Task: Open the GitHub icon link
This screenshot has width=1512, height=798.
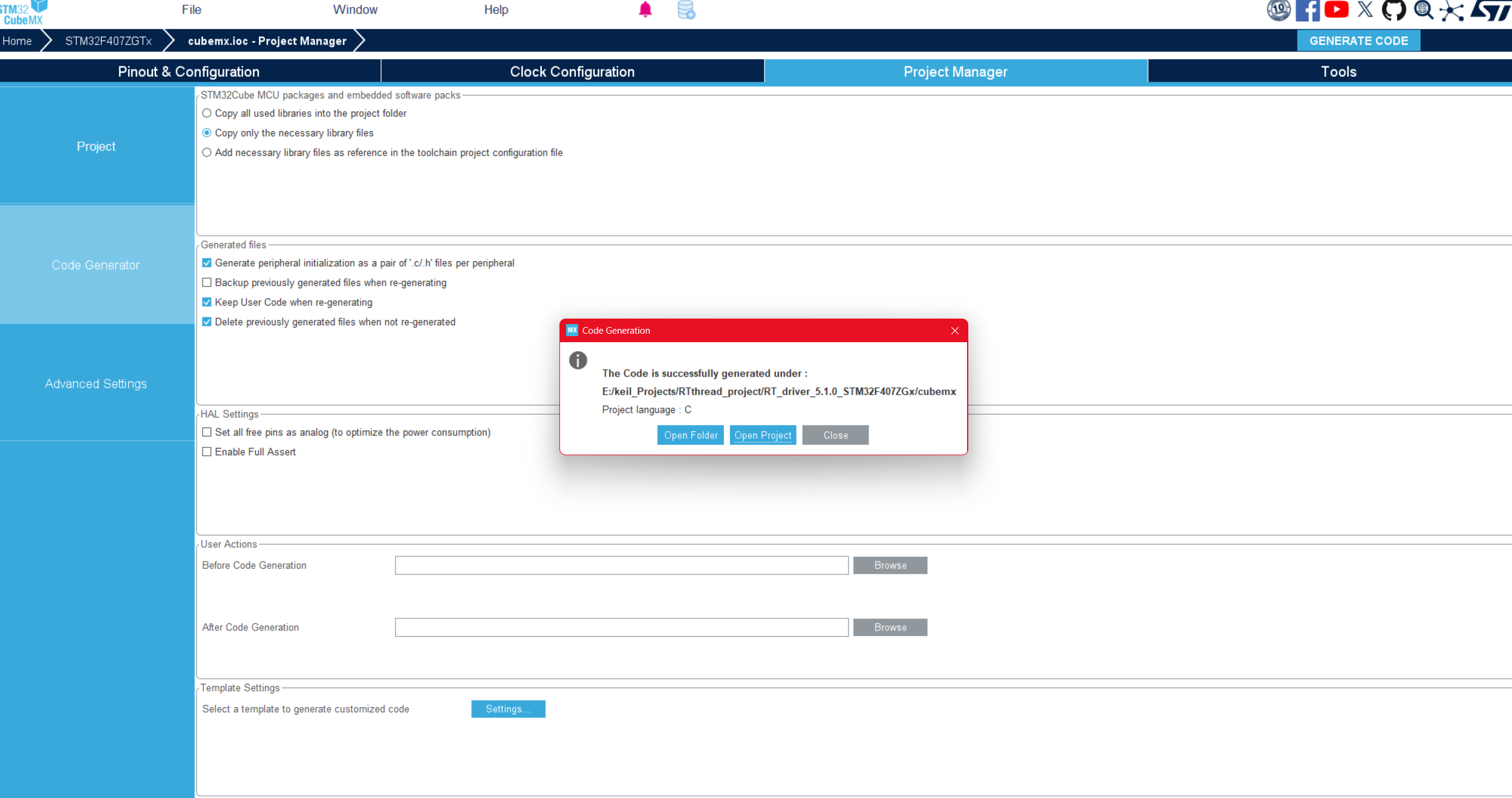Action: (1393, 10)
